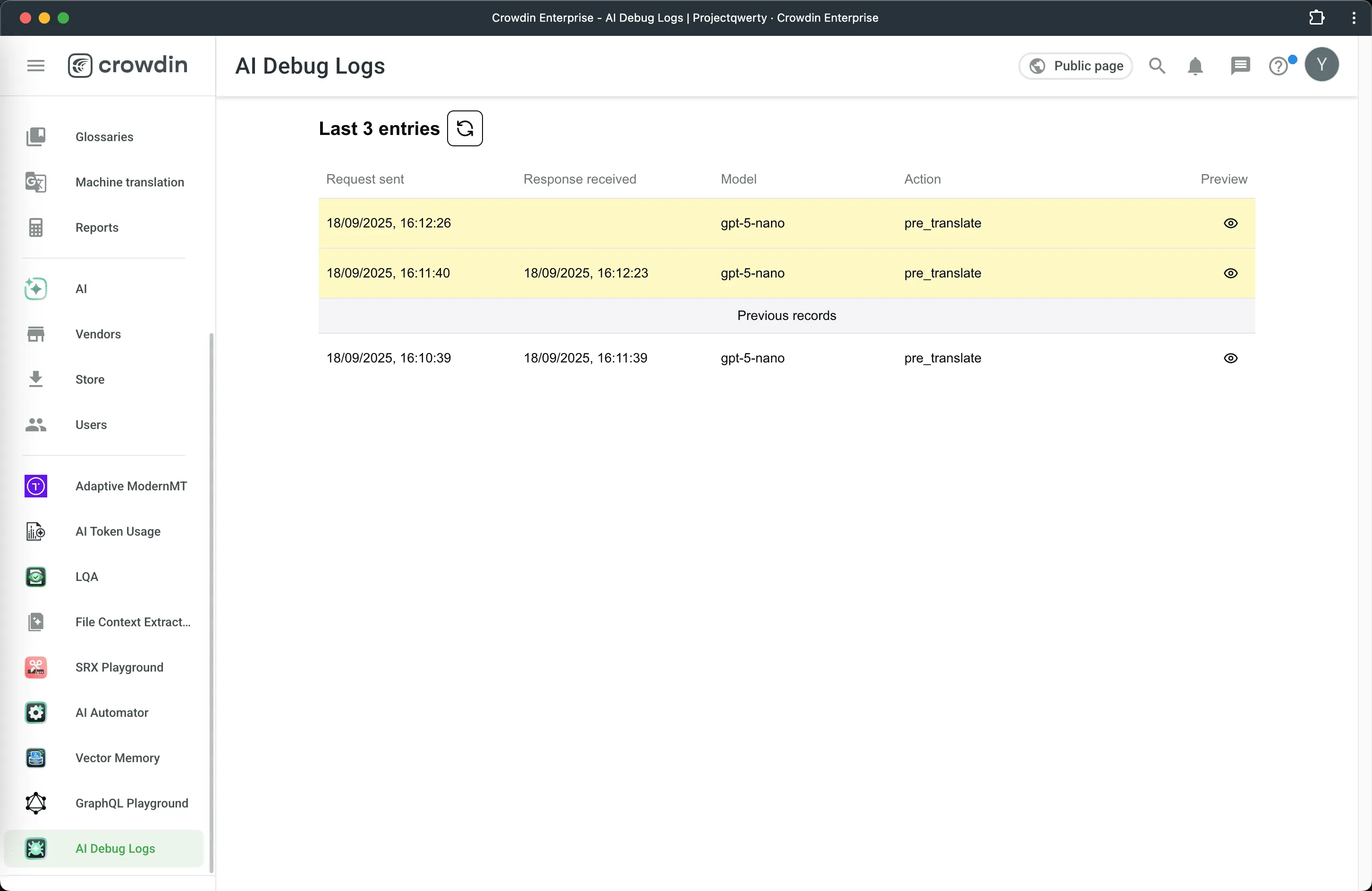1372x891 pixels.
Task: Select Vector Memory in sidebar
Action: pos(117,757)
